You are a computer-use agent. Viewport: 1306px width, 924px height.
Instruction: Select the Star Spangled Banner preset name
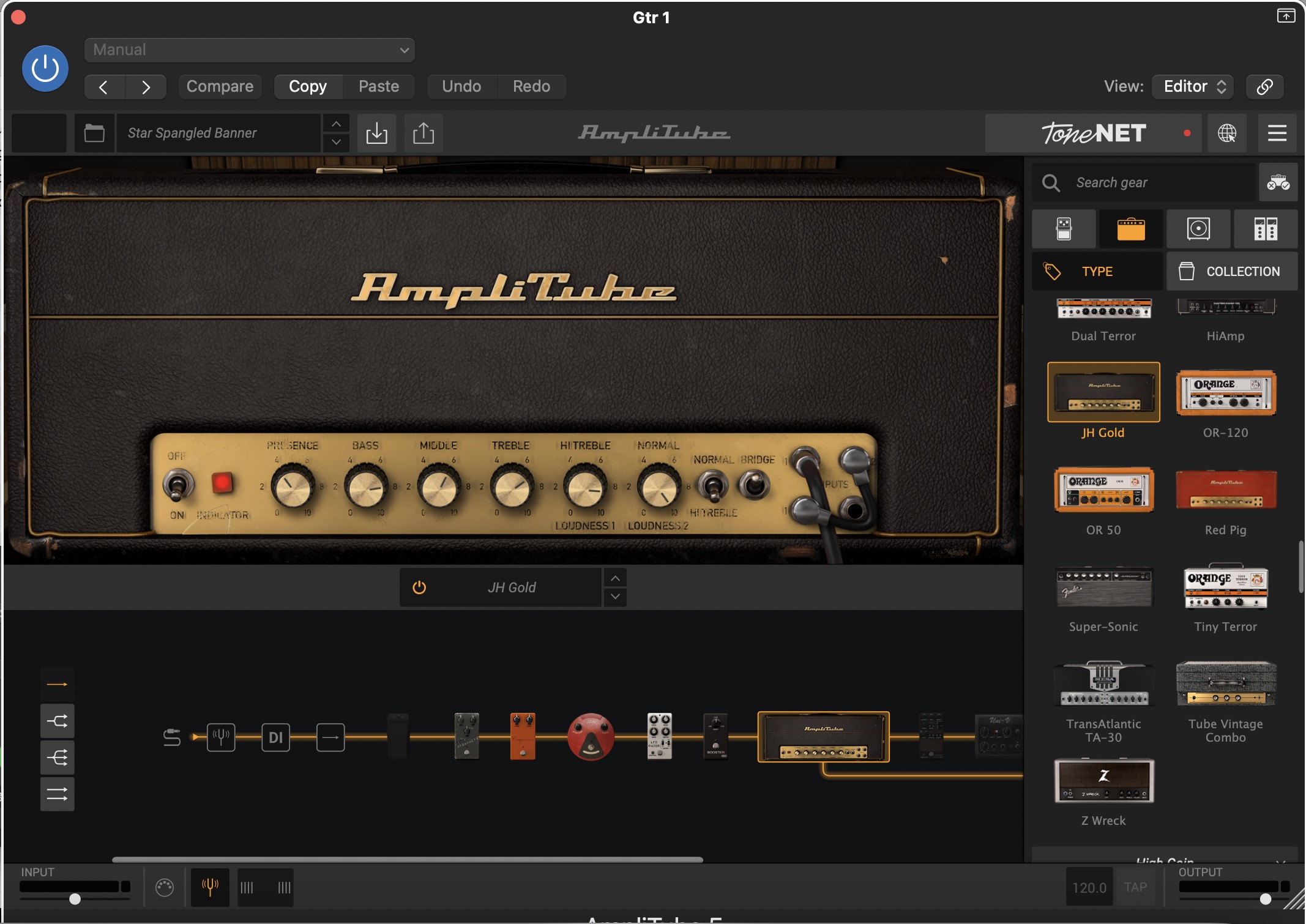coord(218,133)
